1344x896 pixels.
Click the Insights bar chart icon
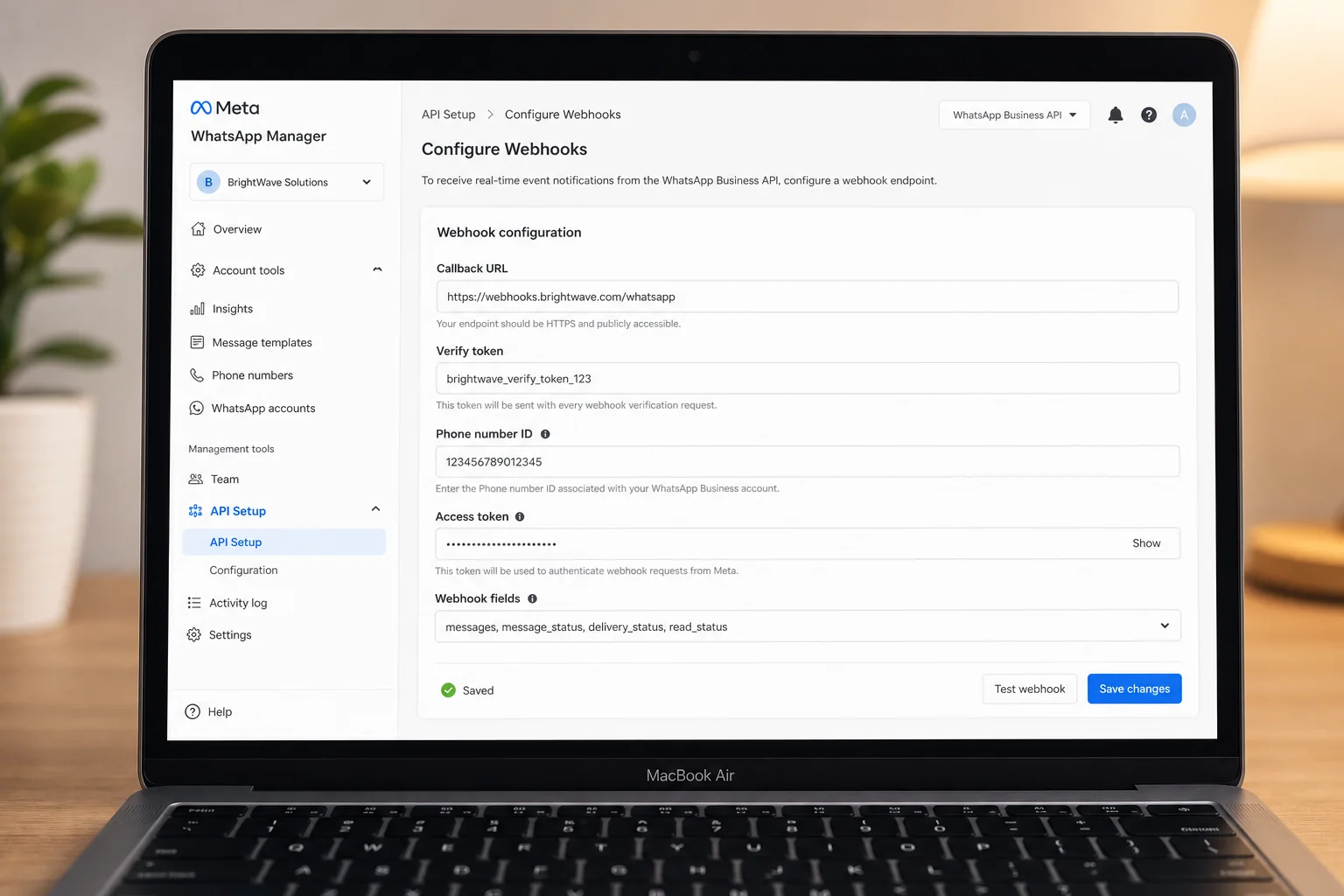pos(198,309)
